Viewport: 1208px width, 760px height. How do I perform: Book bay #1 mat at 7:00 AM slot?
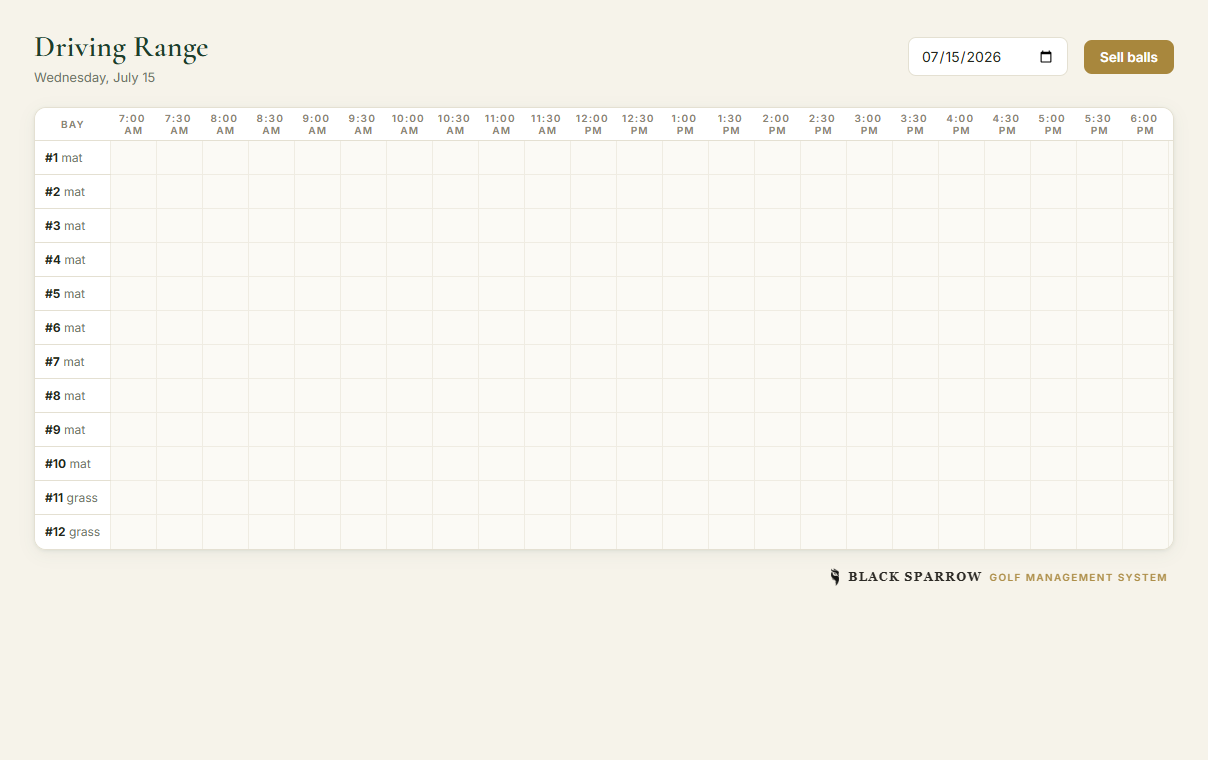pos(134,158)
